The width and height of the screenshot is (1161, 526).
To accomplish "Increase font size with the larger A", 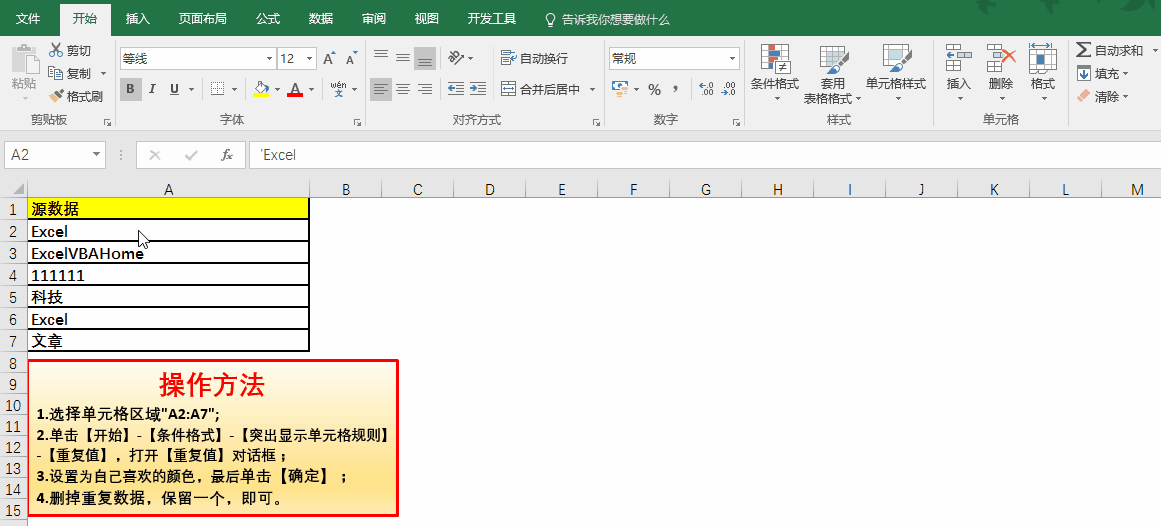I will (329, 59).
